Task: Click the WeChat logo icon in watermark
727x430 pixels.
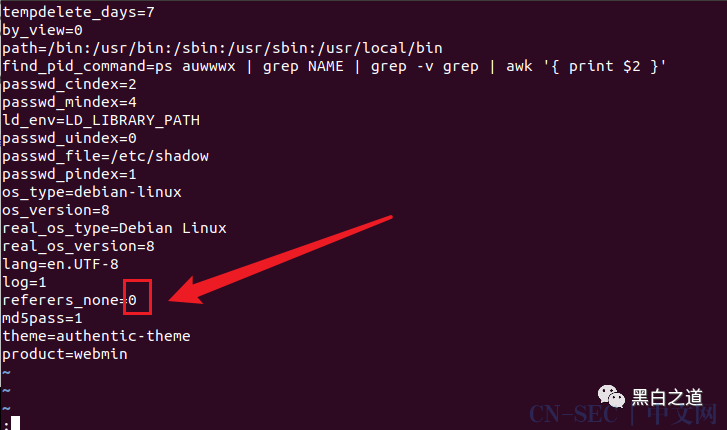Action: coord(611,397)
